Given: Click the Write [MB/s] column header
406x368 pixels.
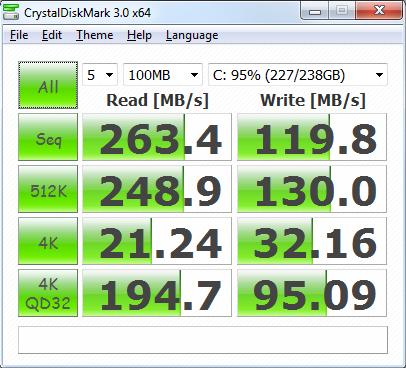Looking at the screenshot, I should coord(313,100).
